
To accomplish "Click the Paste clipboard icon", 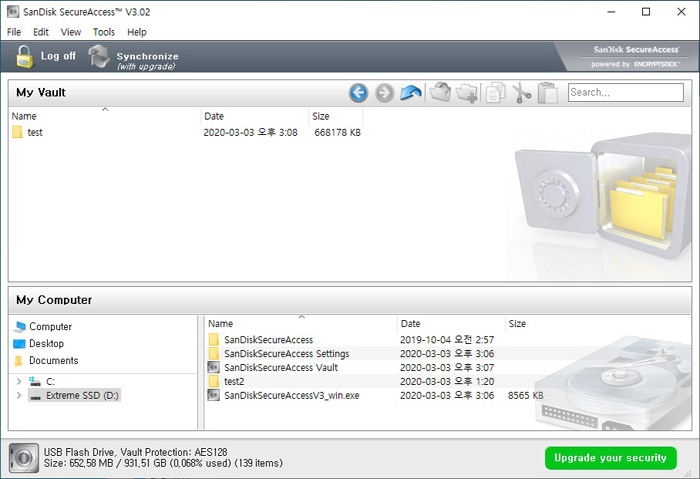I will (547, 93).
